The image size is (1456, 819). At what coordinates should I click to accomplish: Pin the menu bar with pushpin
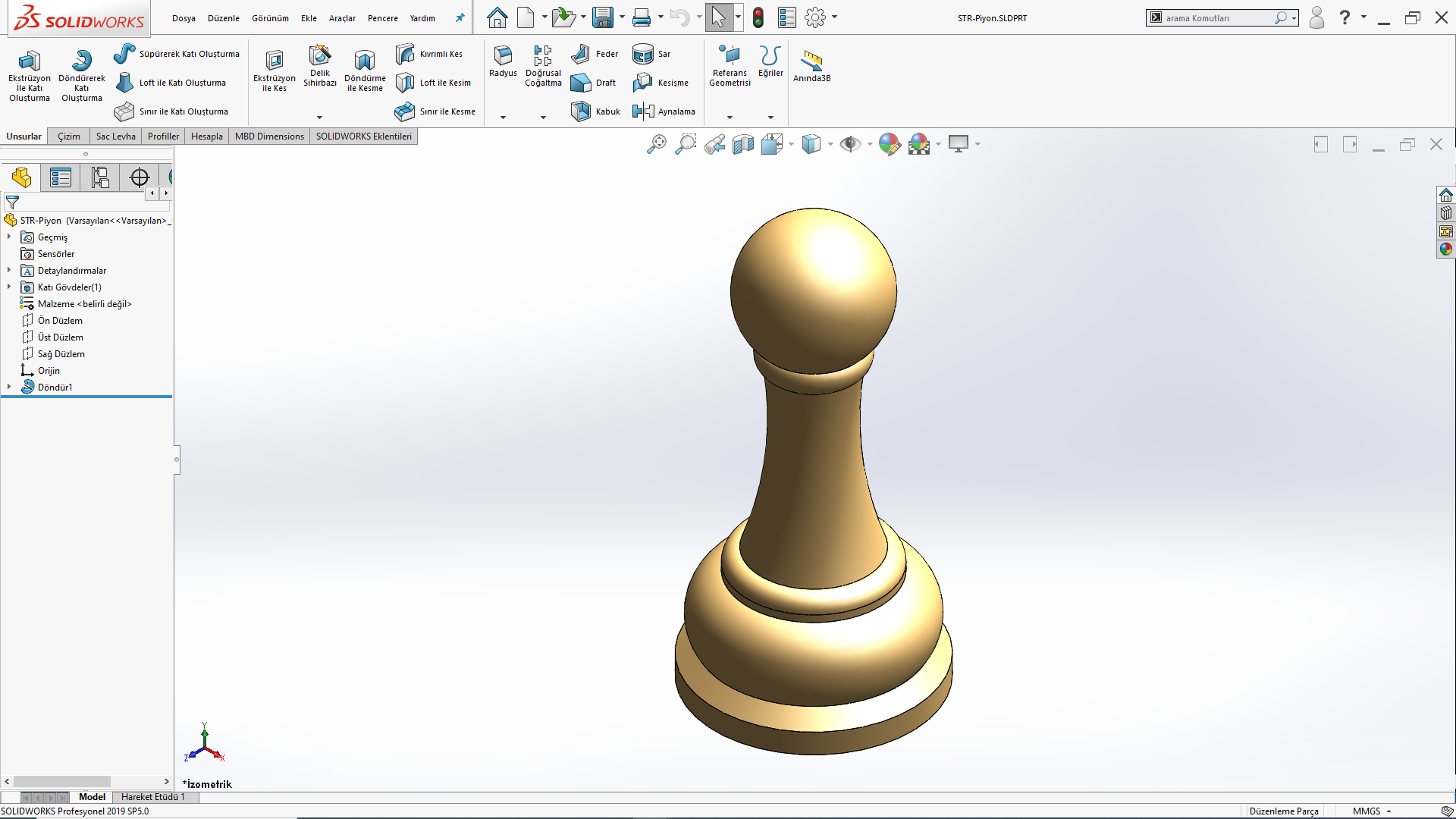[x=460, y=17]
